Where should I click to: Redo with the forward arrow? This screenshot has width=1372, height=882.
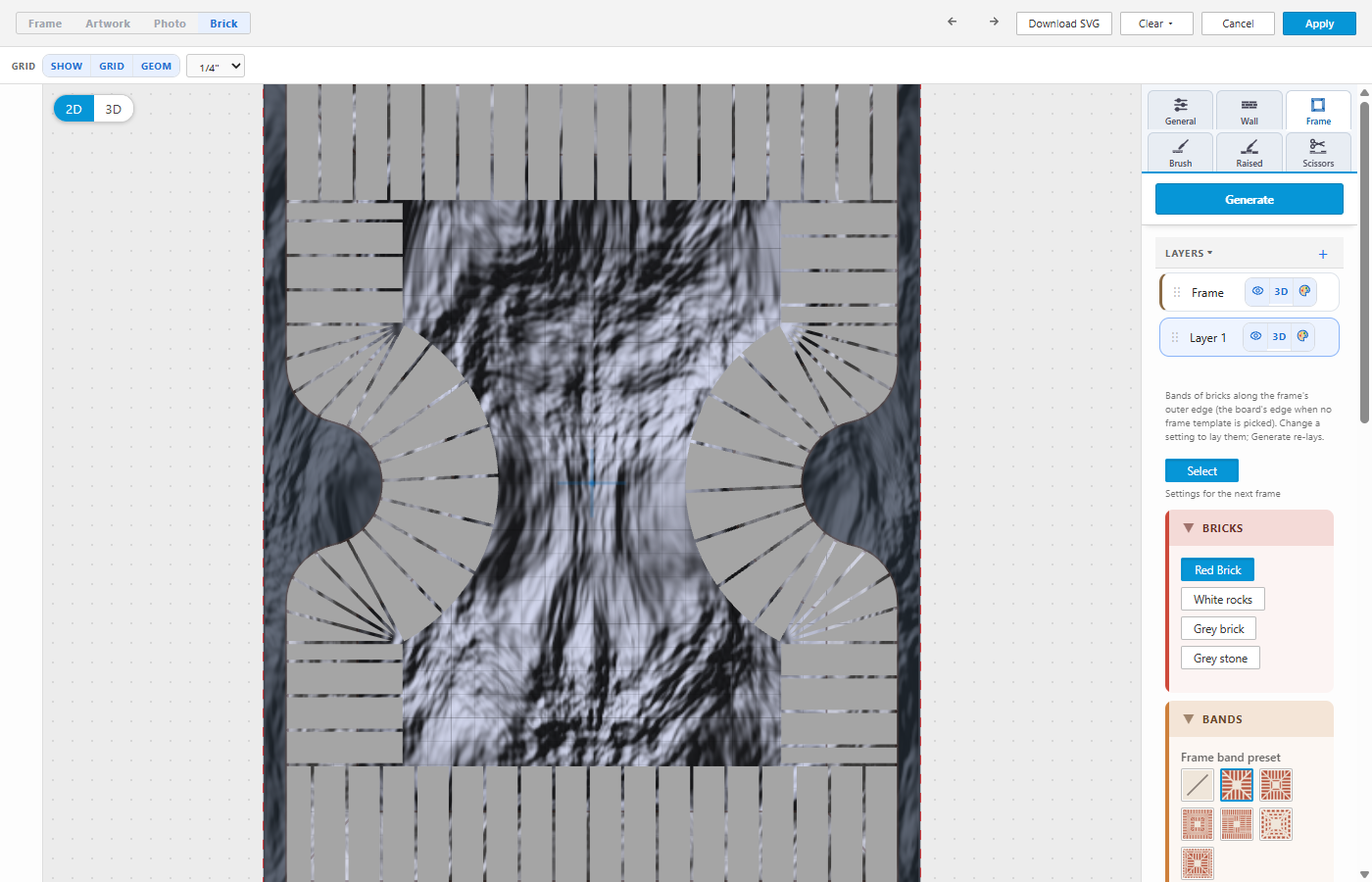click(x=994, y=22)
